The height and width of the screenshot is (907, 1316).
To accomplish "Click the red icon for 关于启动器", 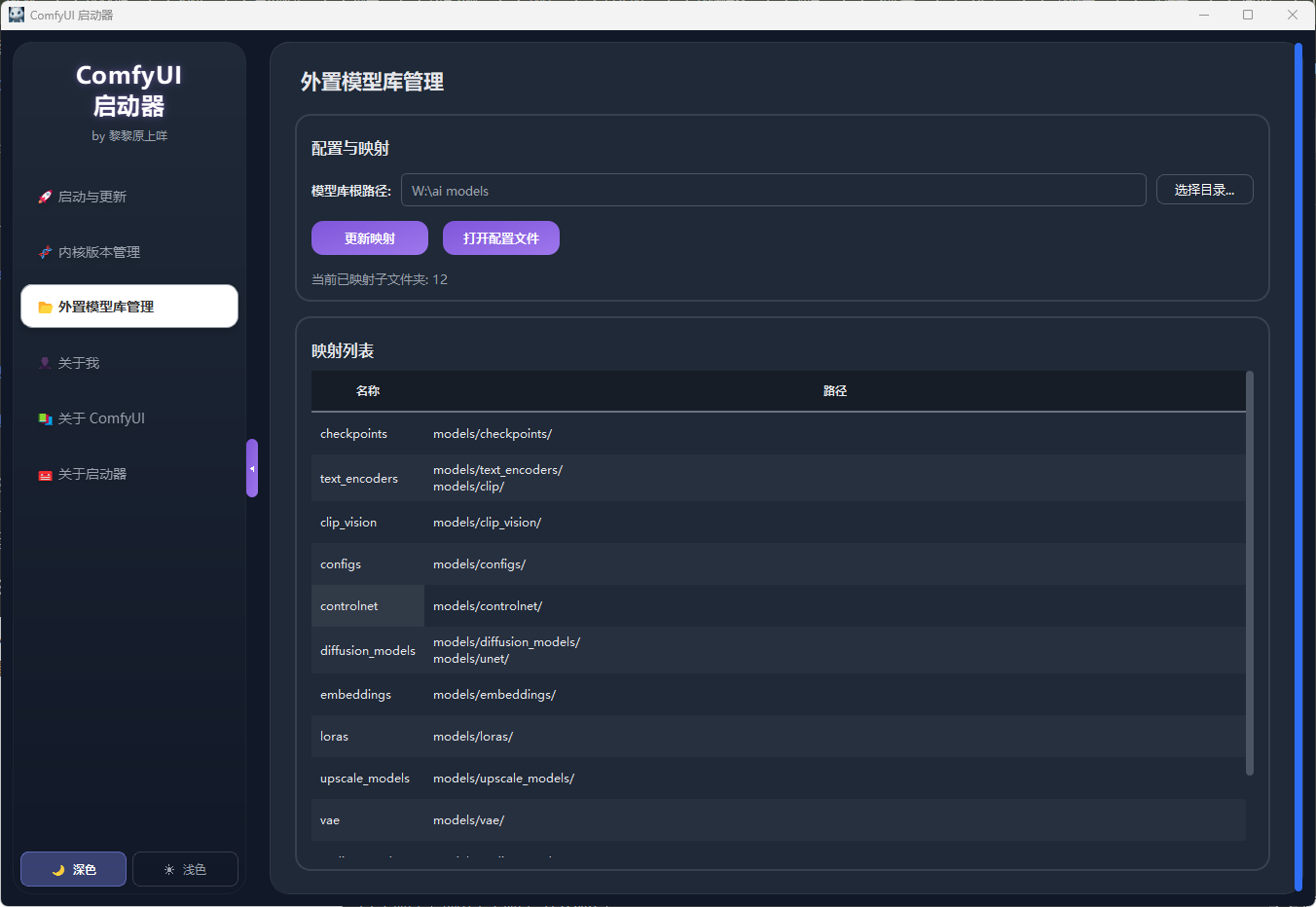I will point(45,474).
